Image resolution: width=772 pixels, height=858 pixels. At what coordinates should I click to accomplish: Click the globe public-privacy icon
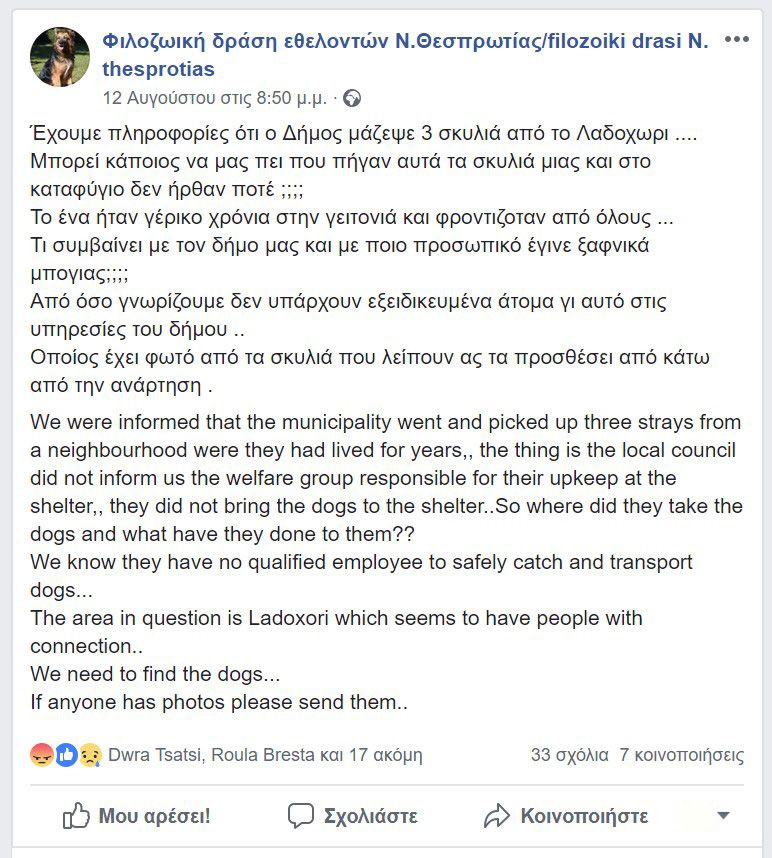pyautogui.click(x=351, y=98)
